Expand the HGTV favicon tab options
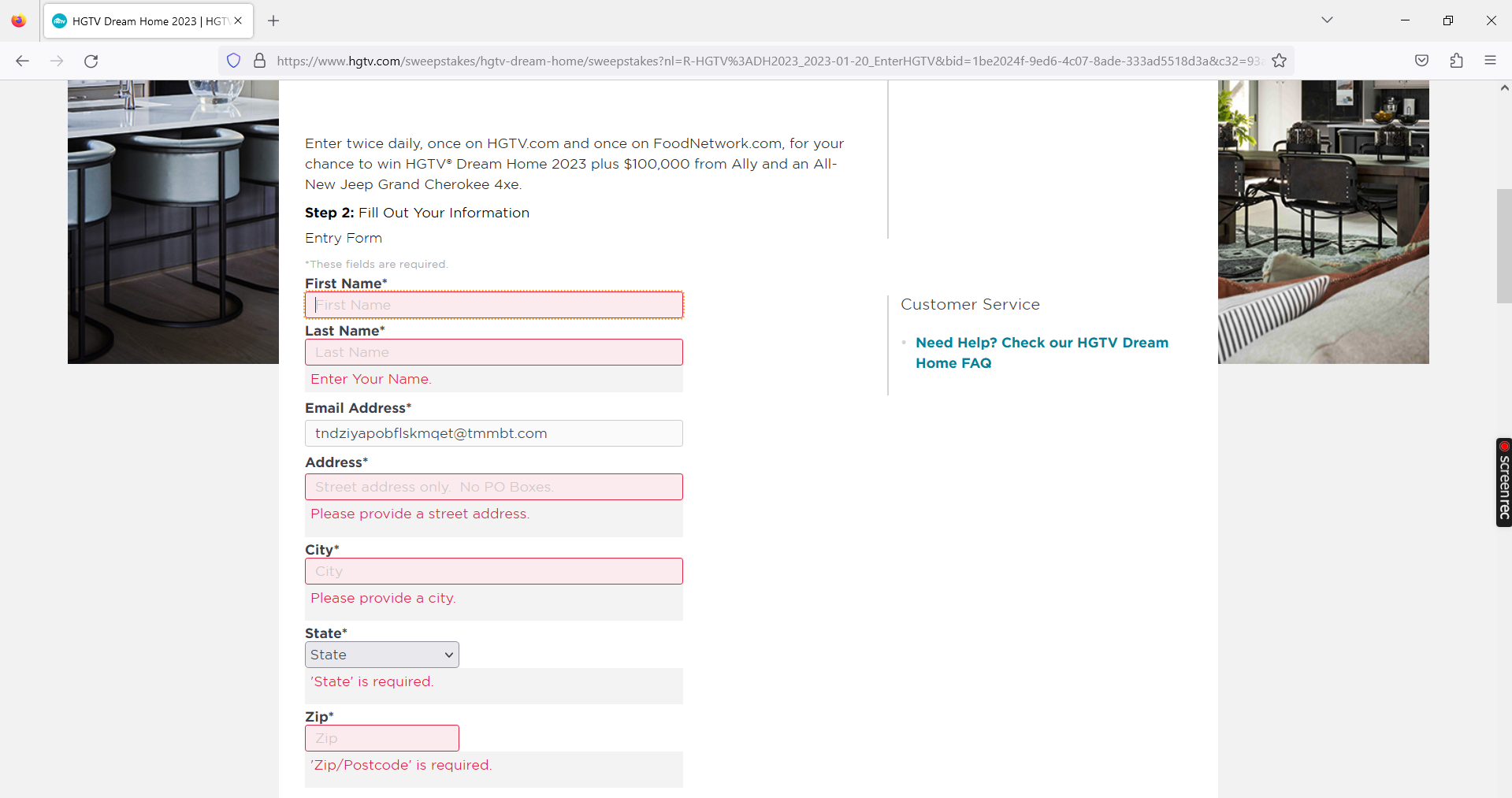 pos(59,20)
